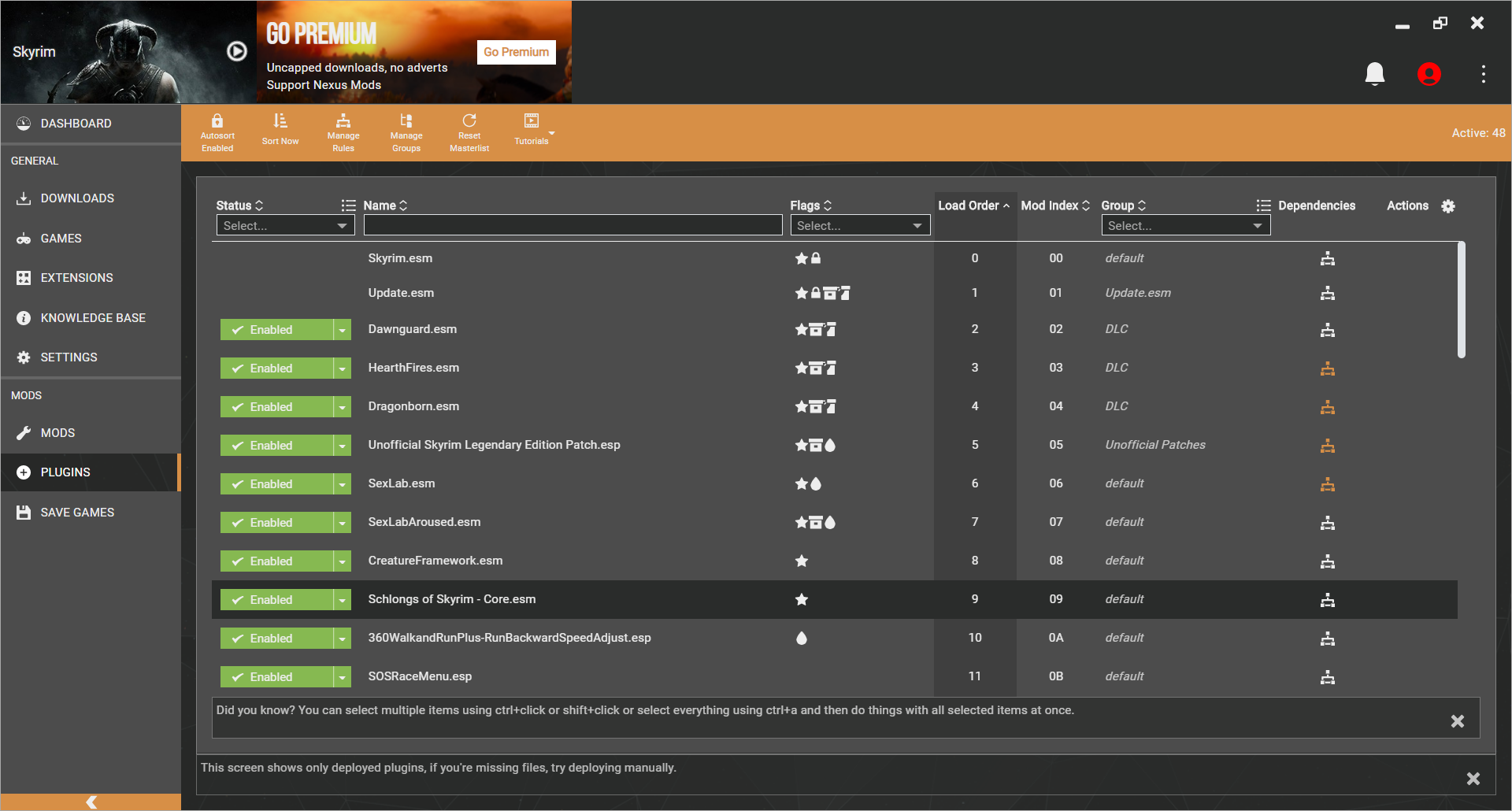The image size is (1512, 811).
Task: Click the plugin list vertical scrollbar
Action: coord(1462,300)
